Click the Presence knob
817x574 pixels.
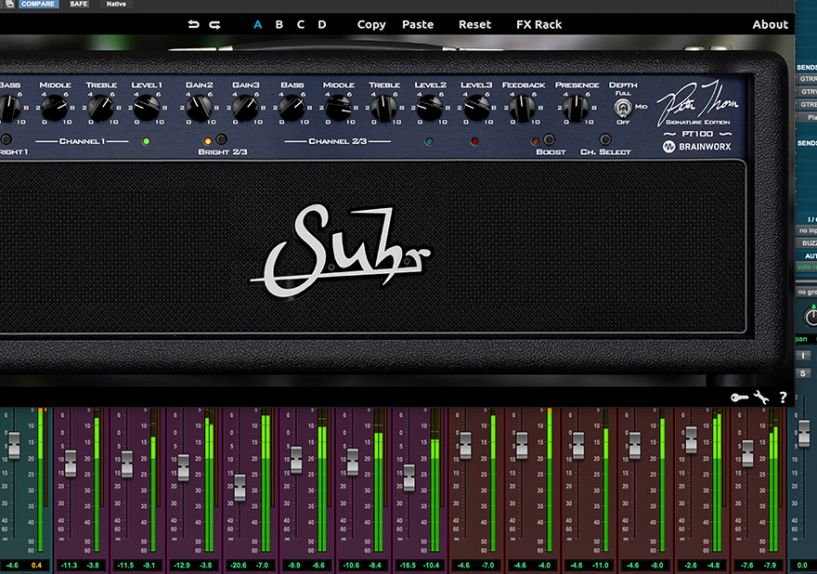pos(576,108)
